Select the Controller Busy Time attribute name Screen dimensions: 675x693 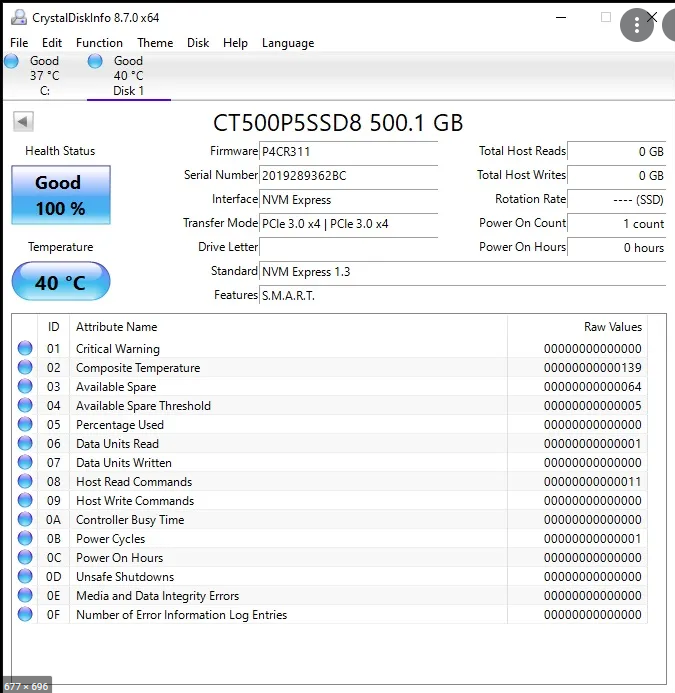coord(130,520)
